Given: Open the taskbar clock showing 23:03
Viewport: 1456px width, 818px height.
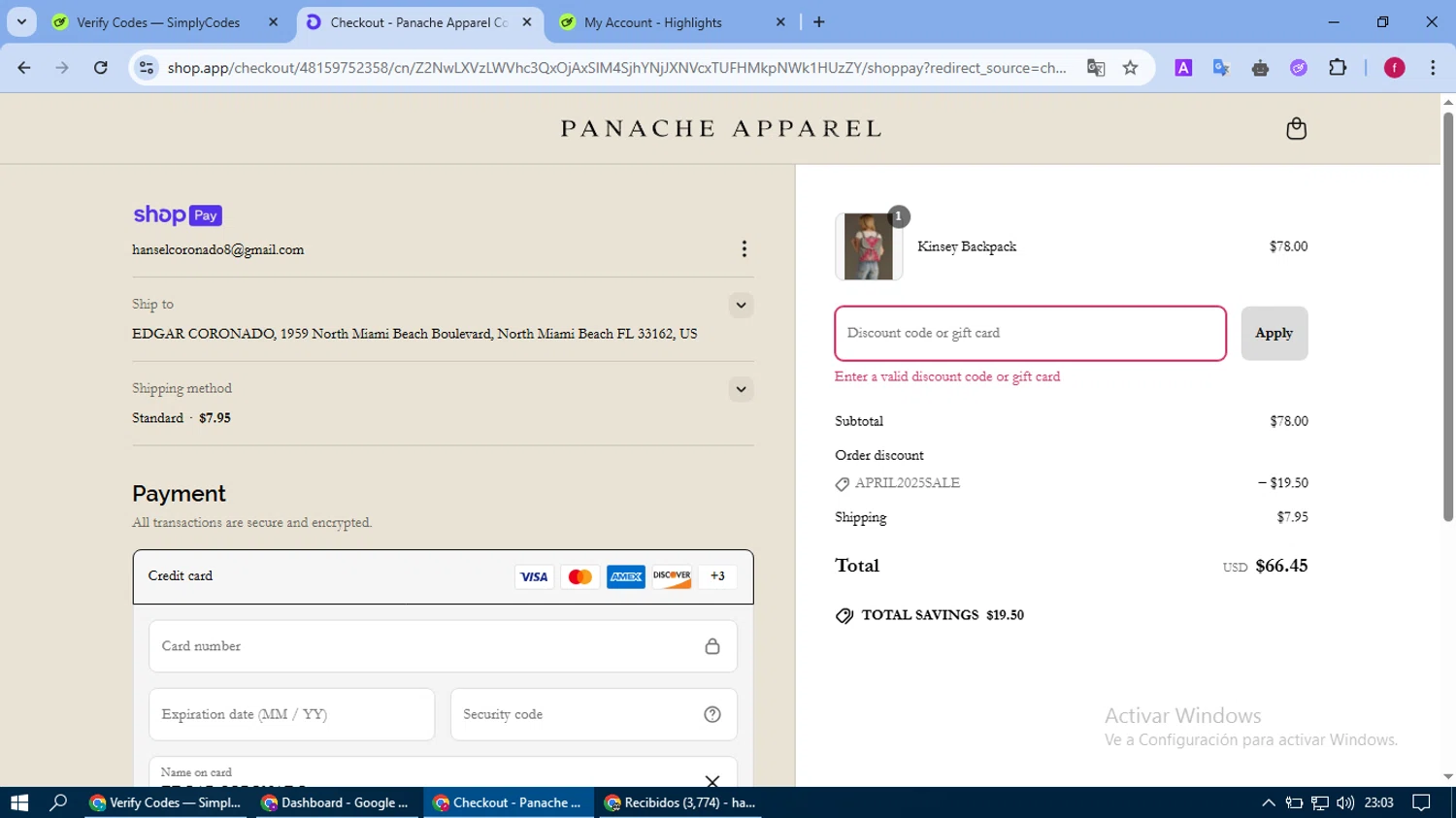Looking at the screenshot, I should click(1378, 802).
